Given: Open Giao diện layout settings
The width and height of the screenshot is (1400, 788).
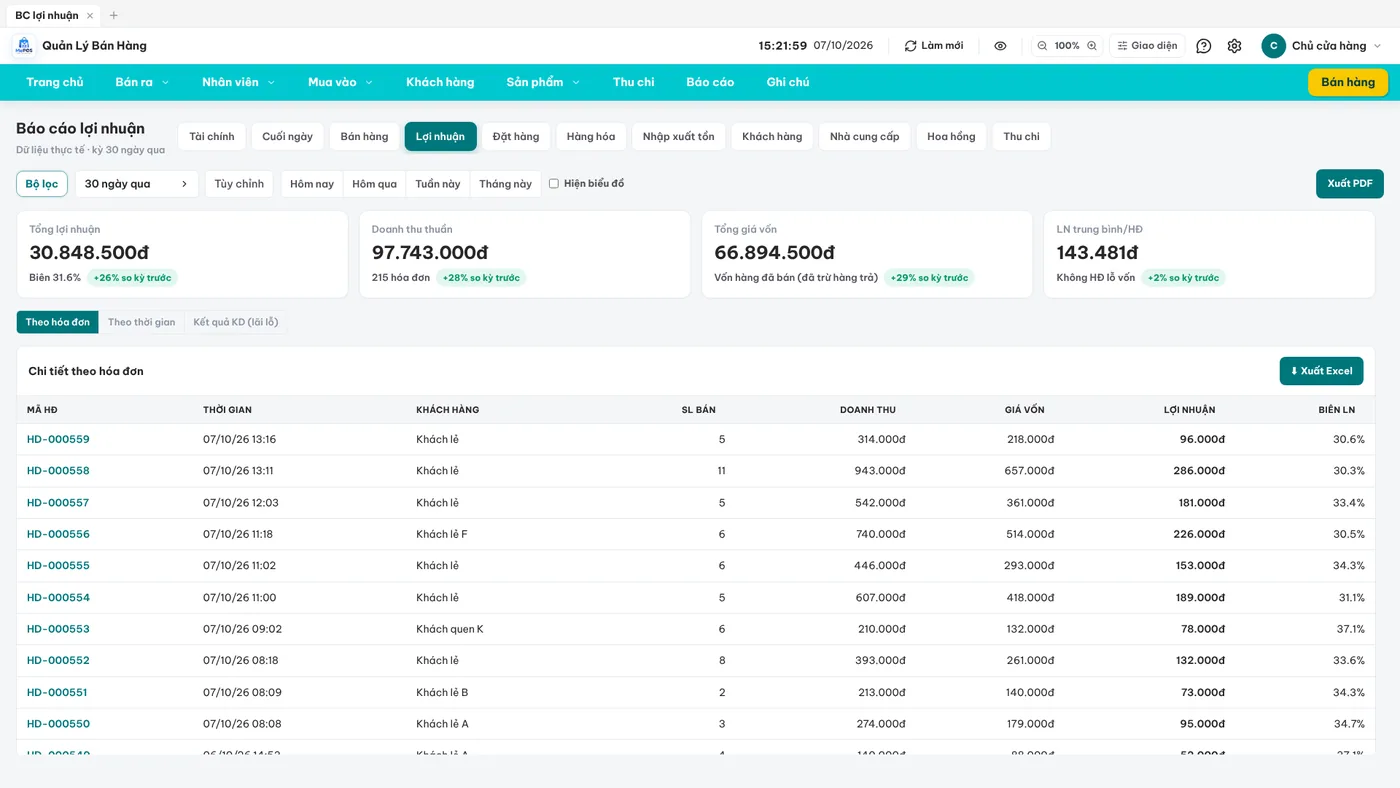Looking at the screenshot, I should (x=1147, y=46).
